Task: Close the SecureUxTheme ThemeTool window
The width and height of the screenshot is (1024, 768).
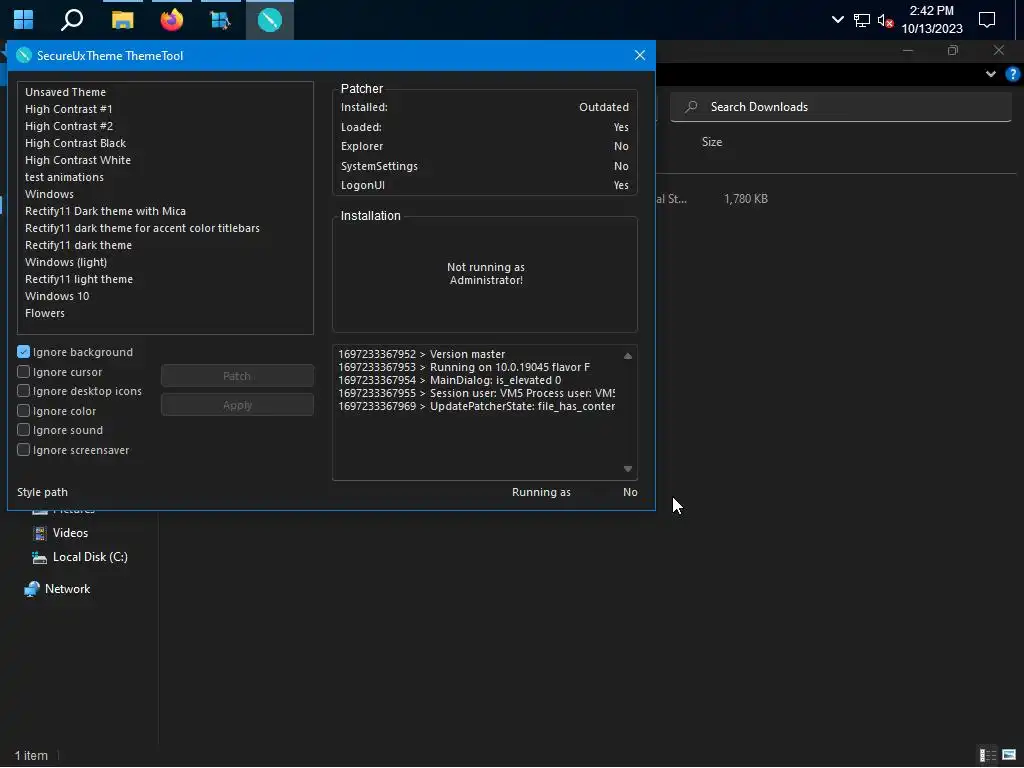Action: 640,56
